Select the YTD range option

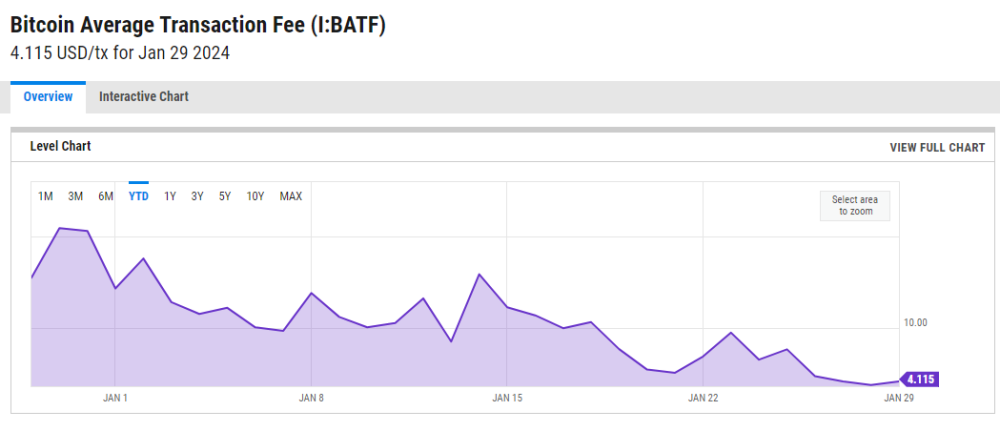pyautogui.click(x=138, y=196)
